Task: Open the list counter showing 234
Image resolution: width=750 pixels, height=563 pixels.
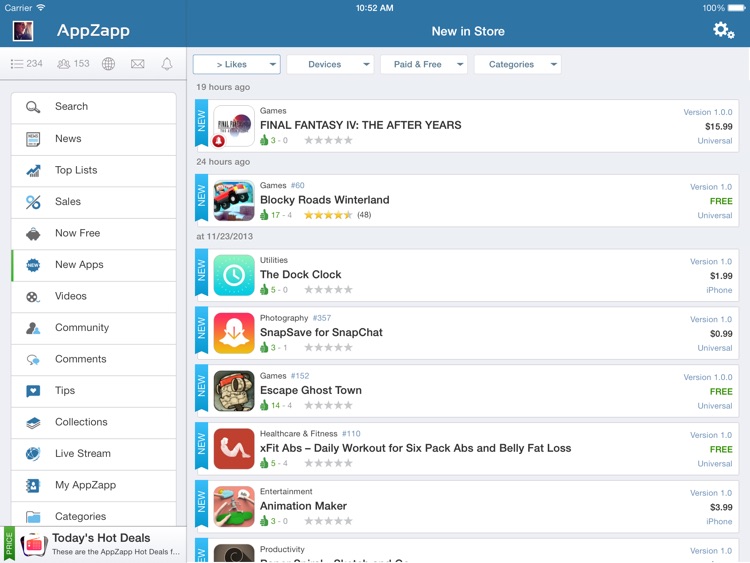Action: tap(27, 64)
